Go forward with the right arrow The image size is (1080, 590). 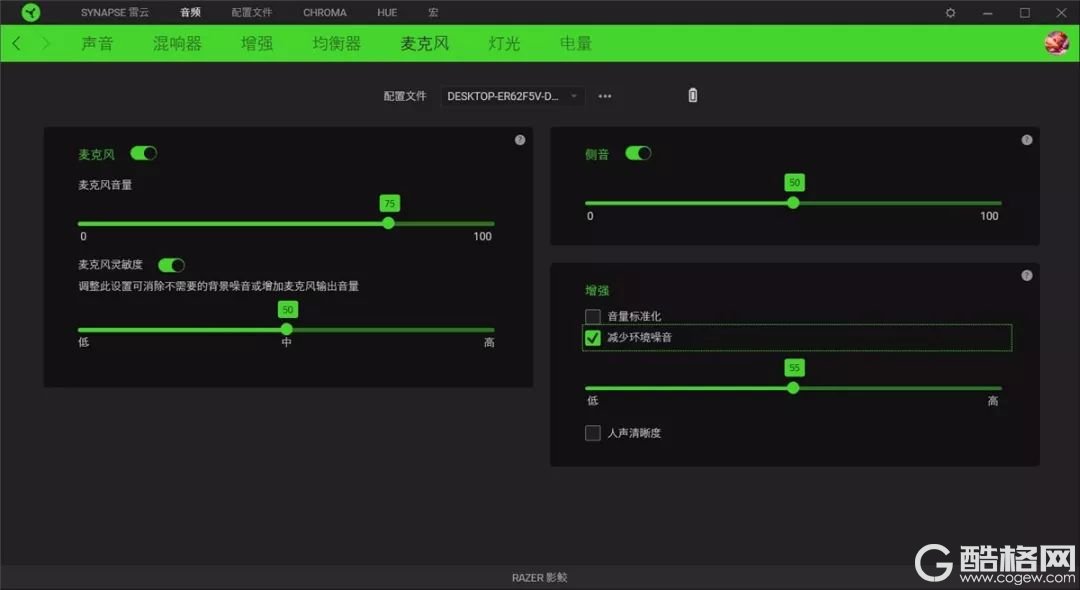click(x=46, y=43)
